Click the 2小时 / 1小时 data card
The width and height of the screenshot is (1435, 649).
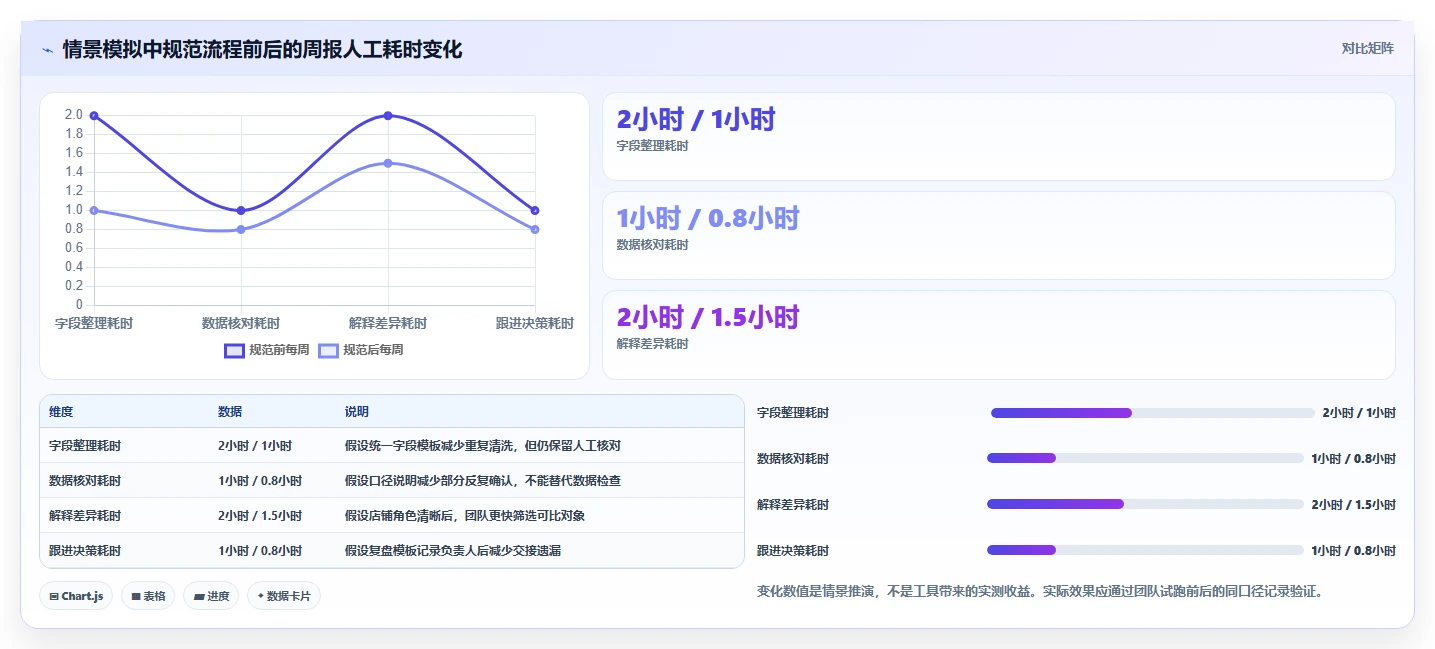click(x=998, y=136)
